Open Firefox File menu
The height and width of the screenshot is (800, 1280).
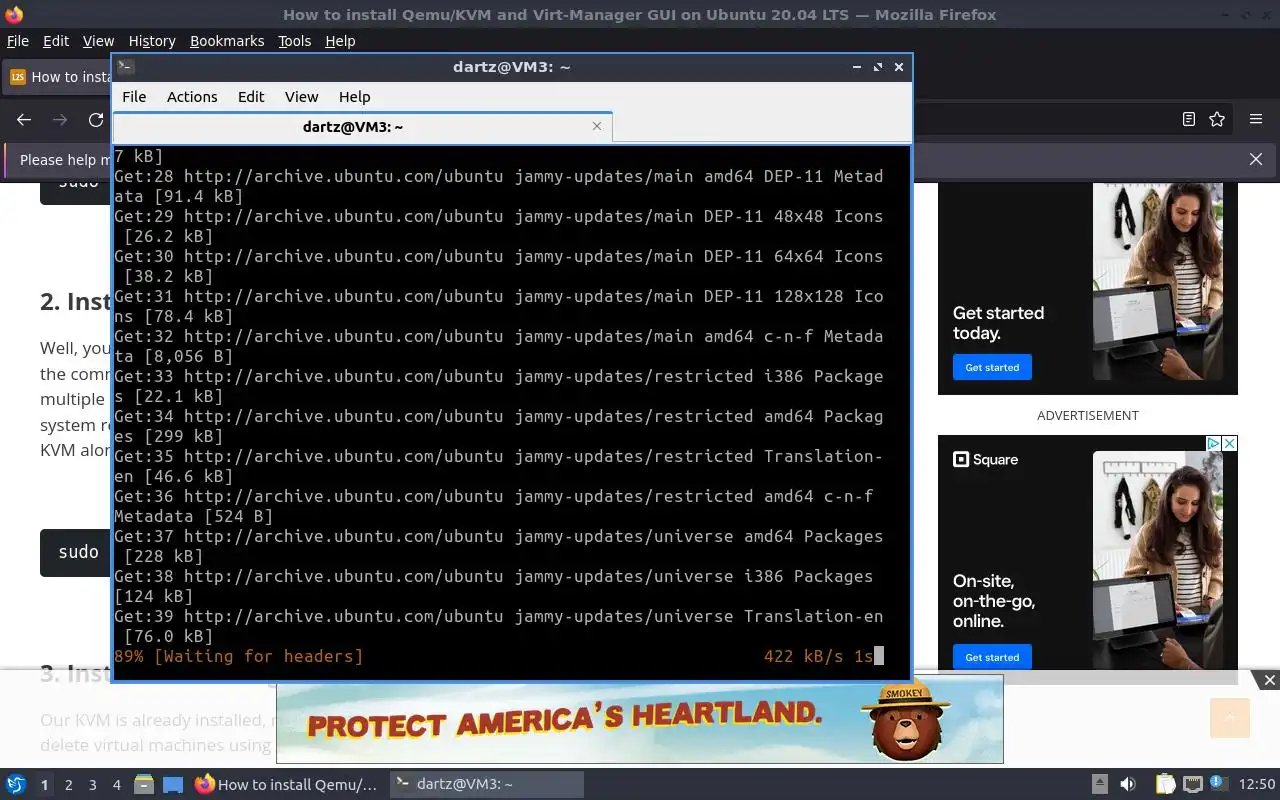(x=18, y=41)
